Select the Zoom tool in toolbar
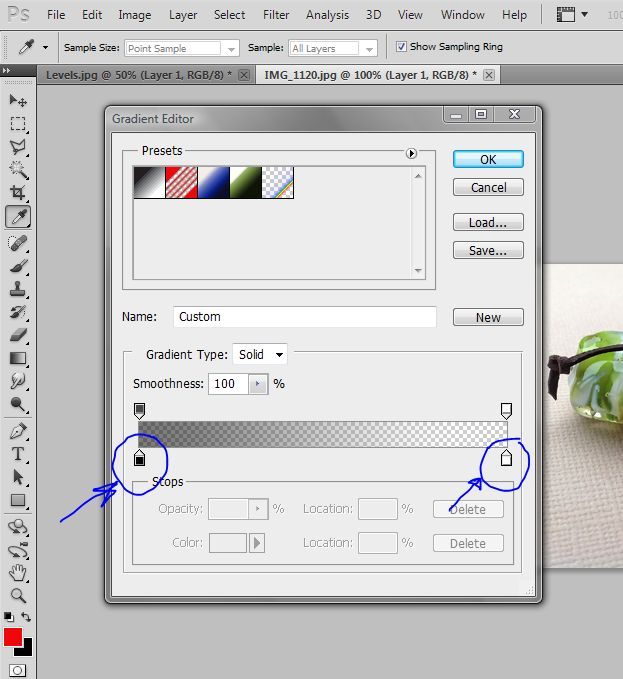Screen dimensions: 623x679 click(x=18, y=595)
